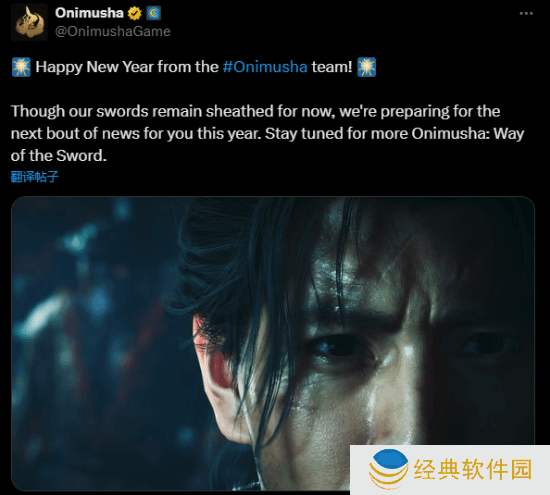Viewport: 550px width, 495px height.
Task: Open the three-dot more options menu
Action: point(526,13)
